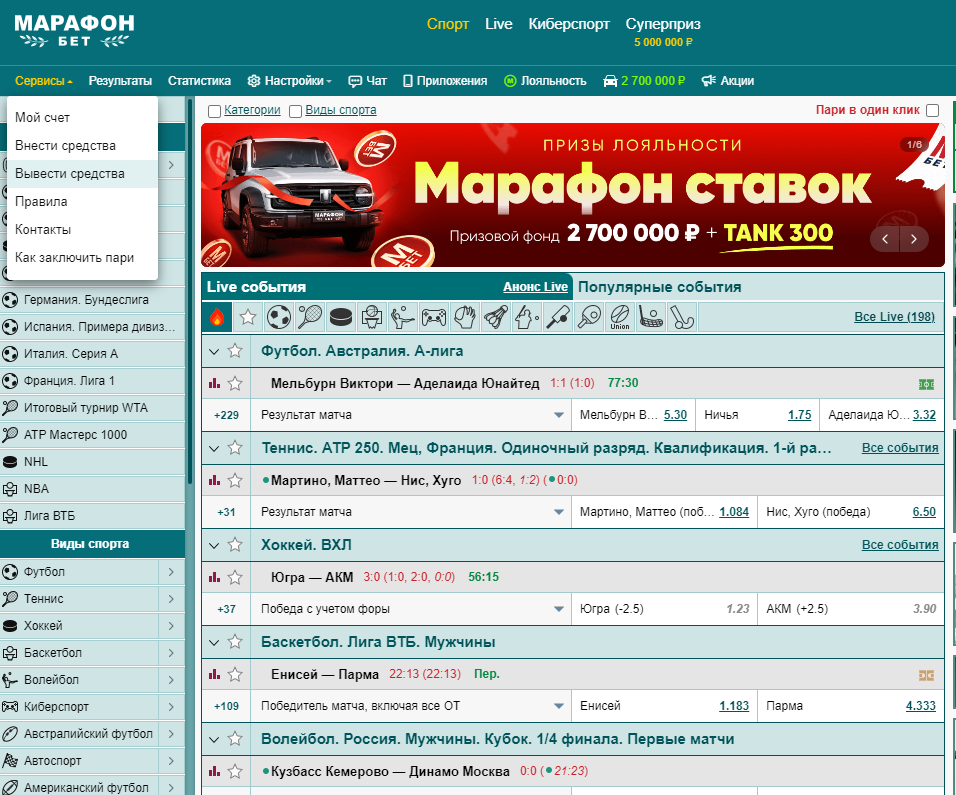Show previous banner slide with left arrow
The height and width of the screenshot is (795, 956).
coord(885,239)
